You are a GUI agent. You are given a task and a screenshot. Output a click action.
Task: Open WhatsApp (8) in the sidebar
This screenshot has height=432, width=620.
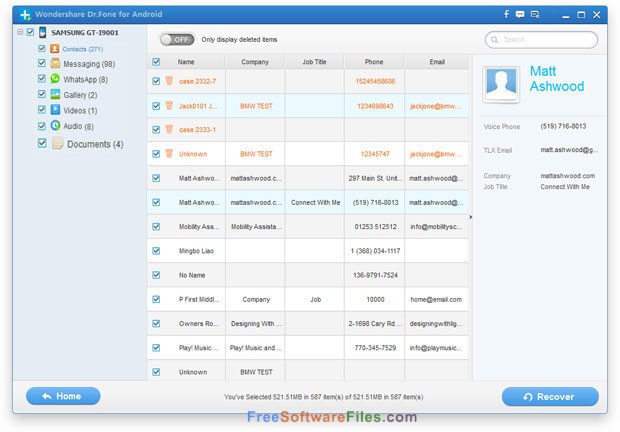(x=85, y=79)
